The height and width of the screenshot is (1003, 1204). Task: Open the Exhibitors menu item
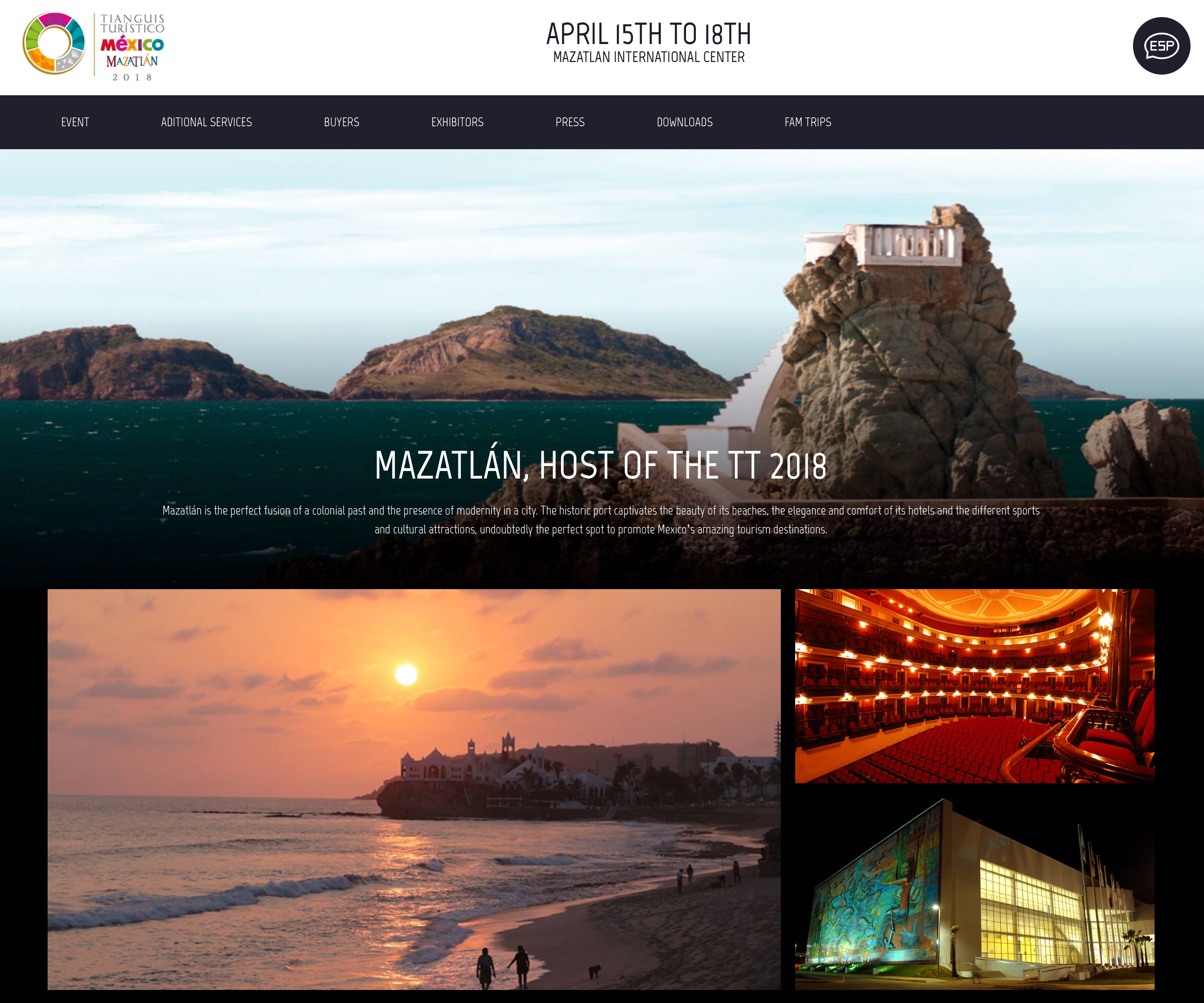pyautogui.click(x=457, y=122)
